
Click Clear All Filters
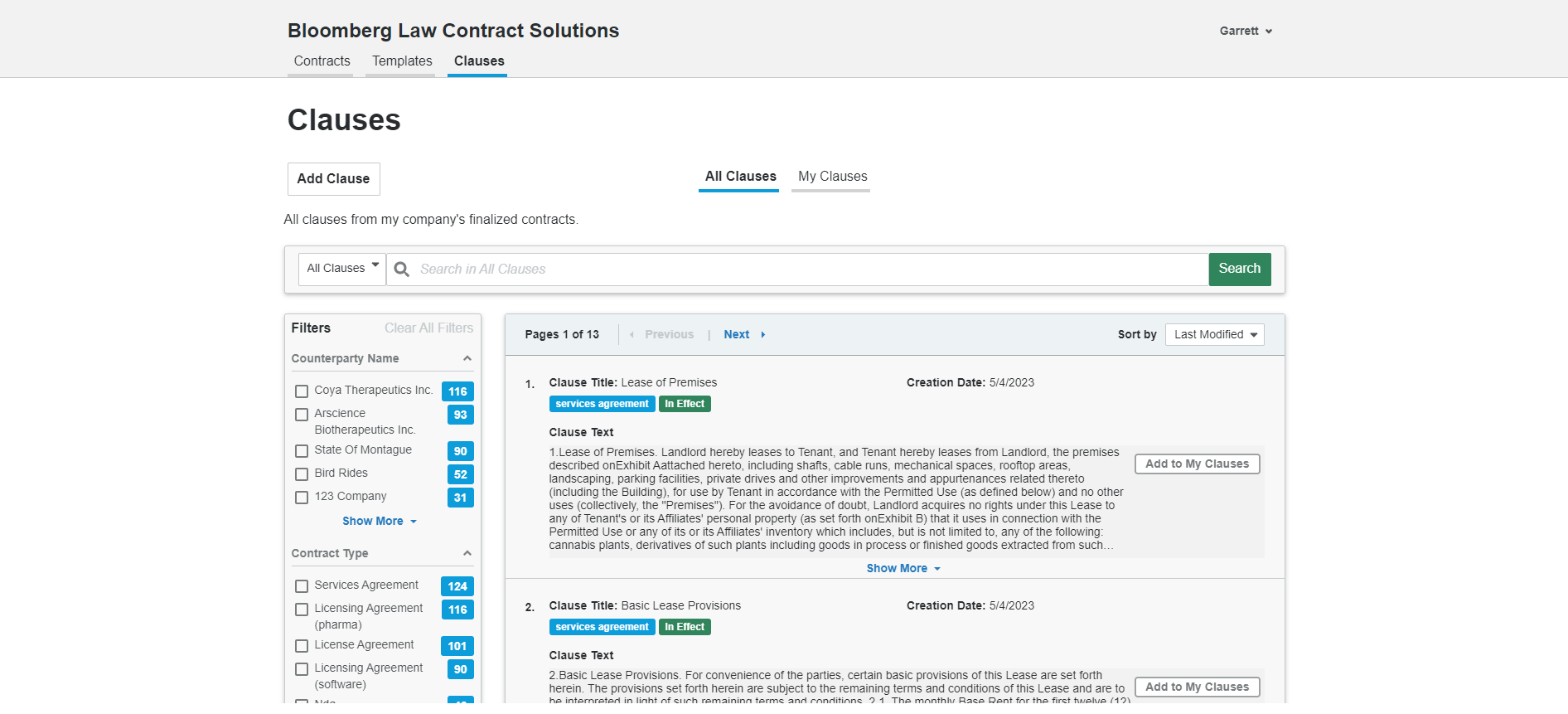point(428,328)
